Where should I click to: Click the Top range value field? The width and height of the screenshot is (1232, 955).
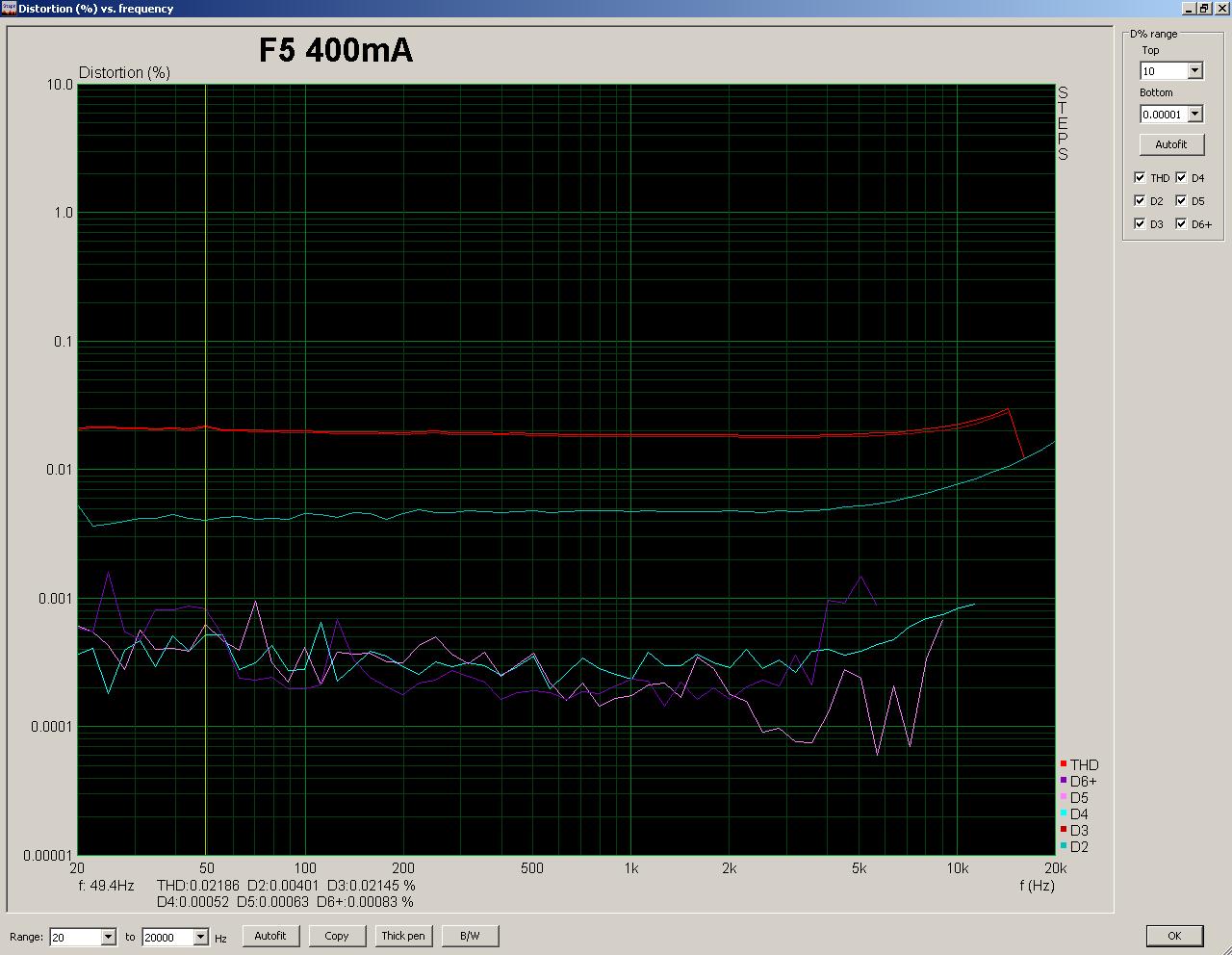[x=1163, y=70]
